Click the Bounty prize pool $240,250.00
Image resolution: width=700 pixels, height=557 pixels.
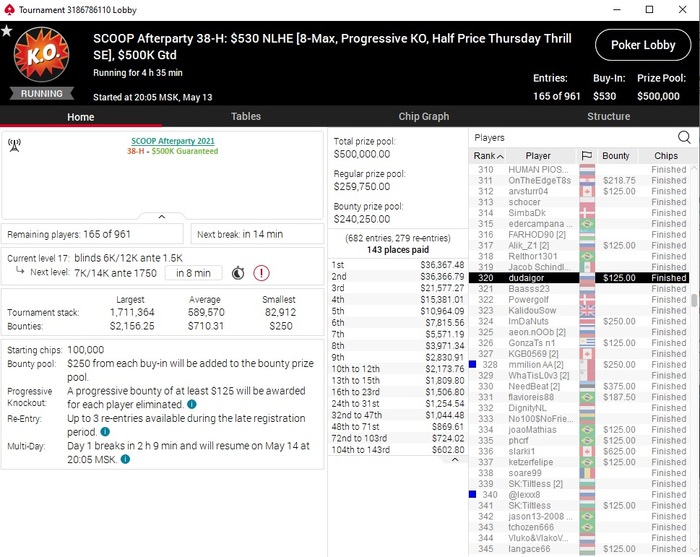coord(362,219)
